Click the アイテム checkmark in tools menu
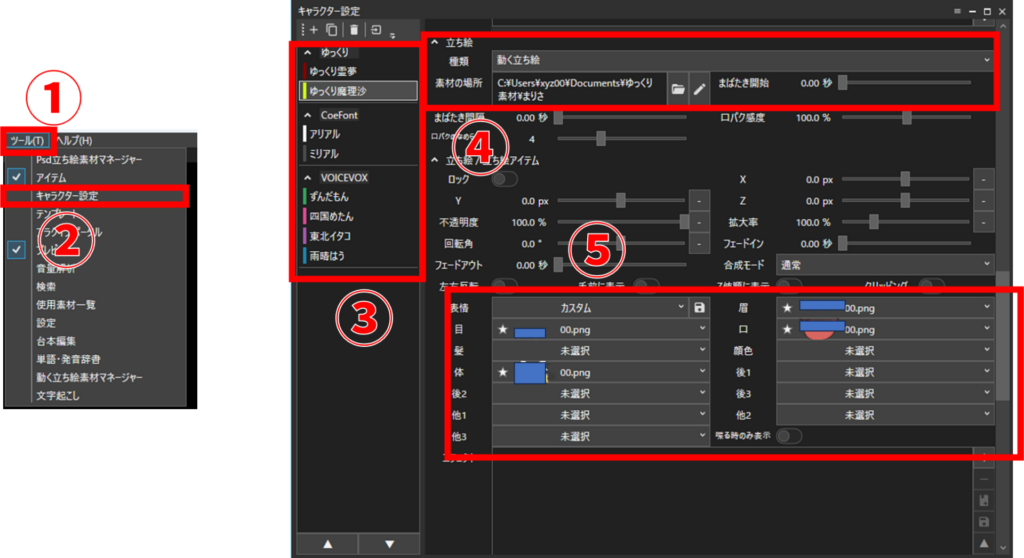This screenshot has height=558, width=1024. pyautogui.click(x=17, y=177)
